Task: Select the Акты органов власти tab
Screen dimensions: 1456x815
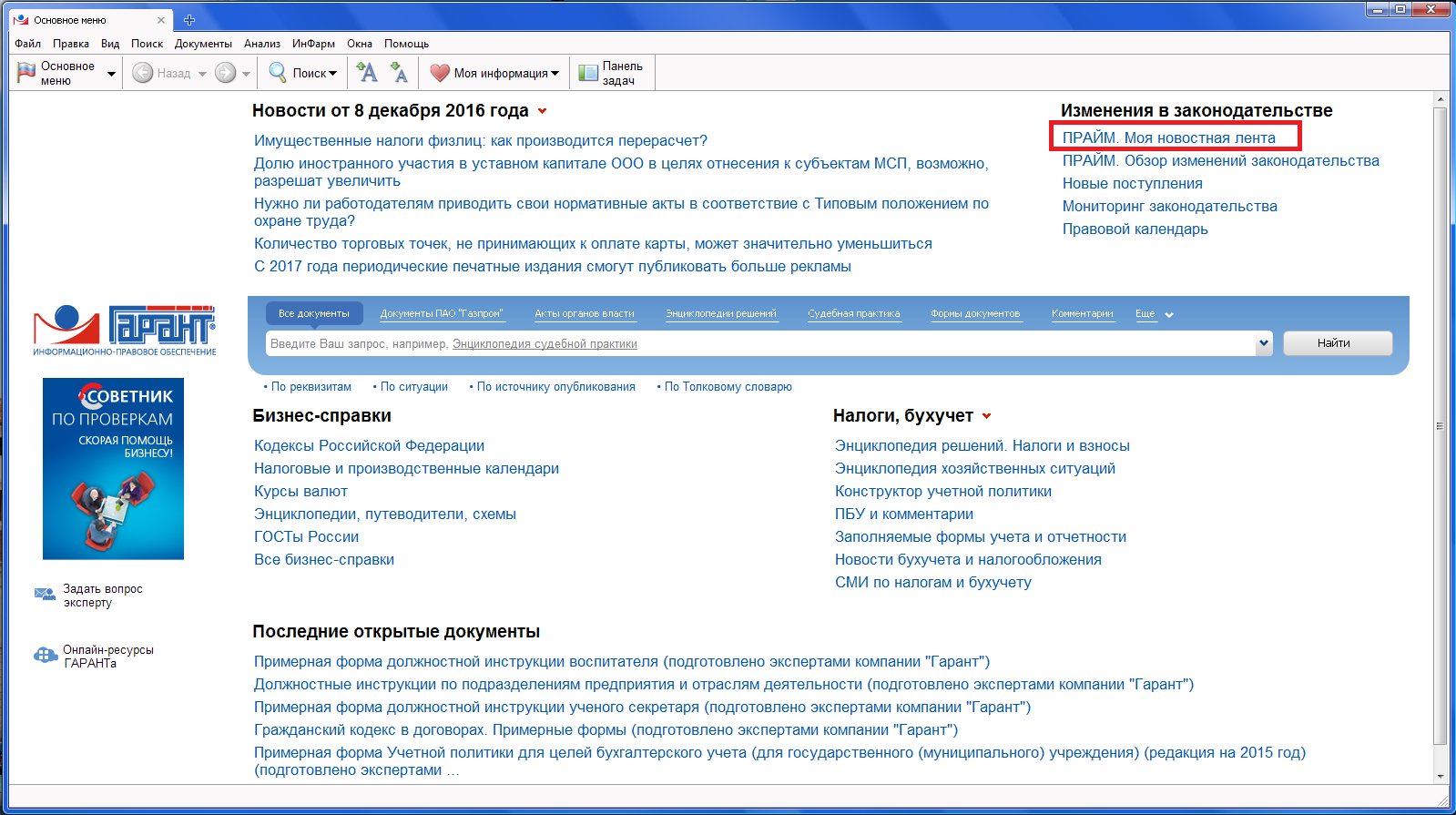Action: click(x=585, y=313)
